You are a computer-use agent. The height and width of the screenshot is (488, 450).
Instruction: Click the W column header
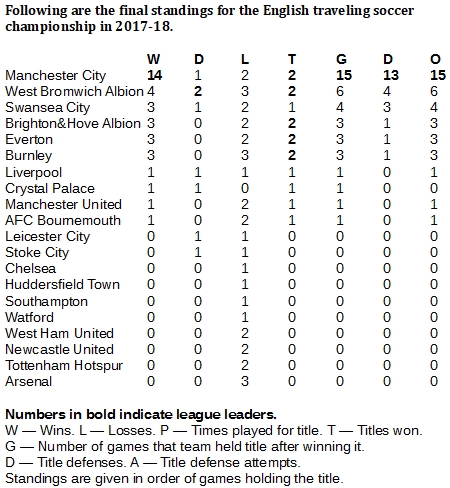[154, 59]
